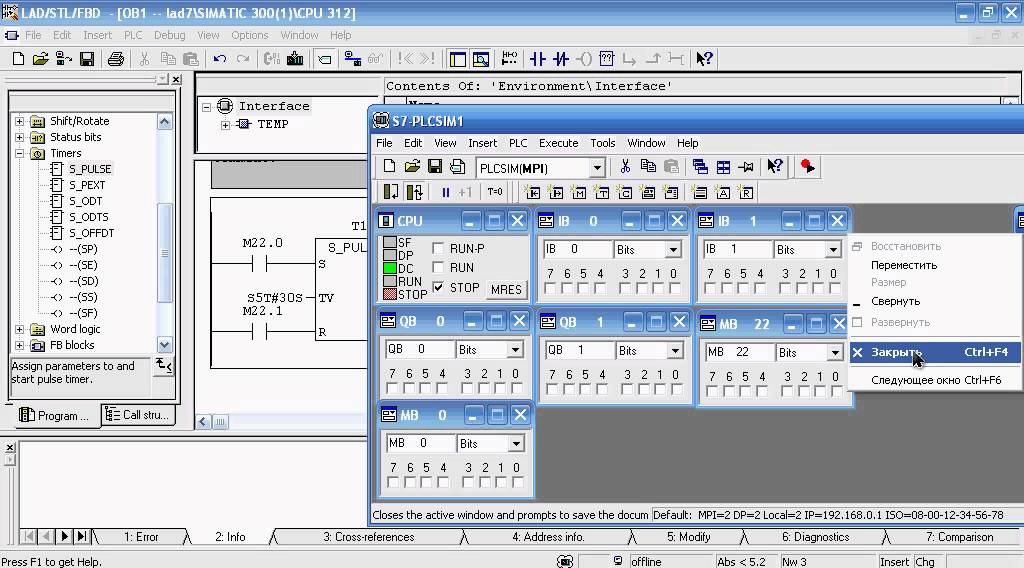Click the LAD toolbar context help arrow
This screenshot has height=568, width=1024.
pyautogui.click(x=703, y=59)
